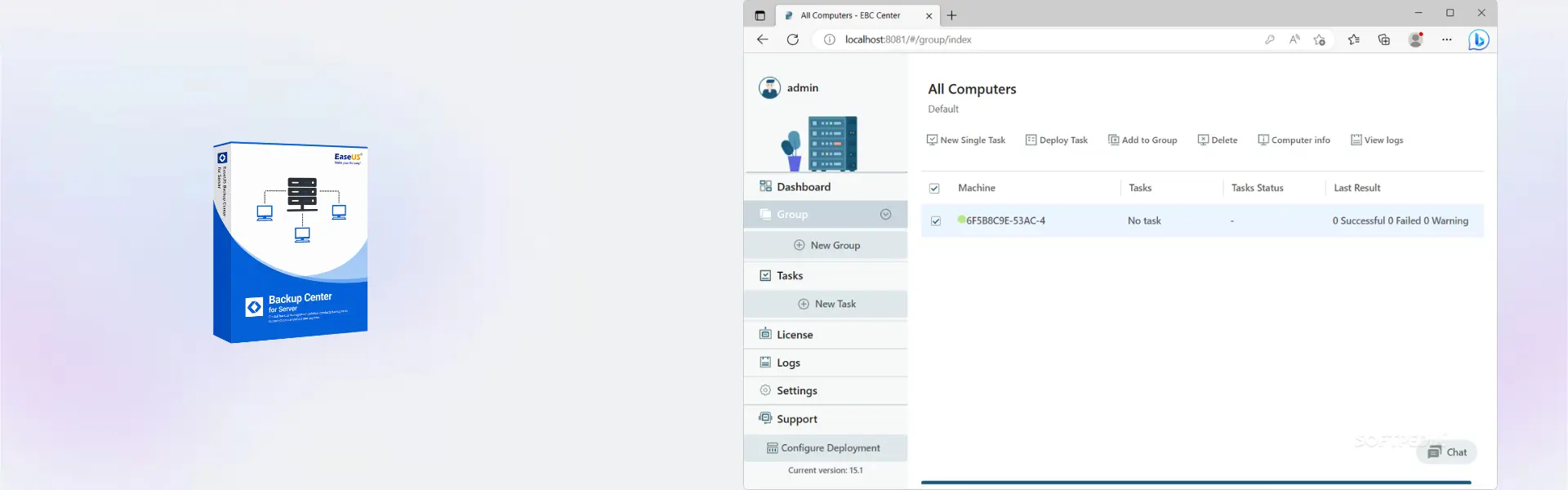Open the Chat widget

[x=1447, y=452]
